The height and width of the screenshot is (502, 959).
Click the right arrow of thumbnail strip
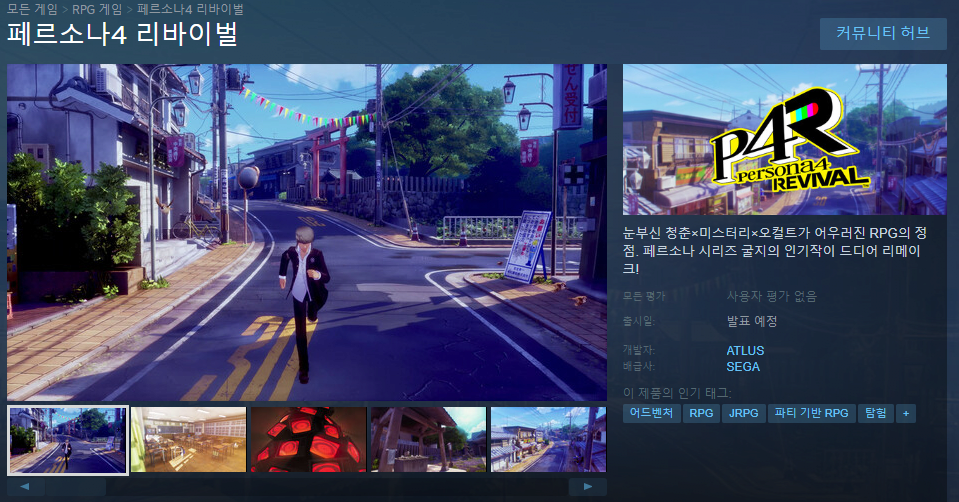tap(588, 487)
